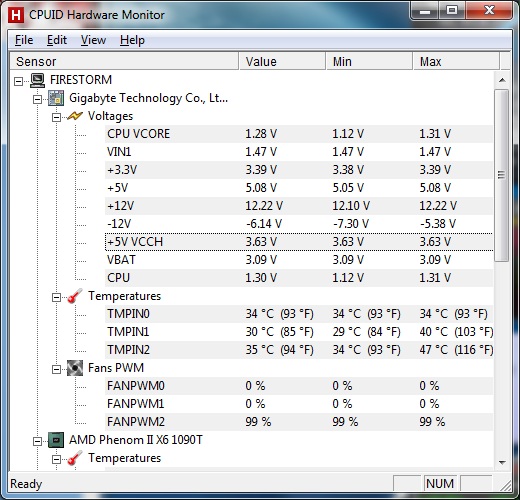Click the Ready status text
520x500 pixels.
26,484
